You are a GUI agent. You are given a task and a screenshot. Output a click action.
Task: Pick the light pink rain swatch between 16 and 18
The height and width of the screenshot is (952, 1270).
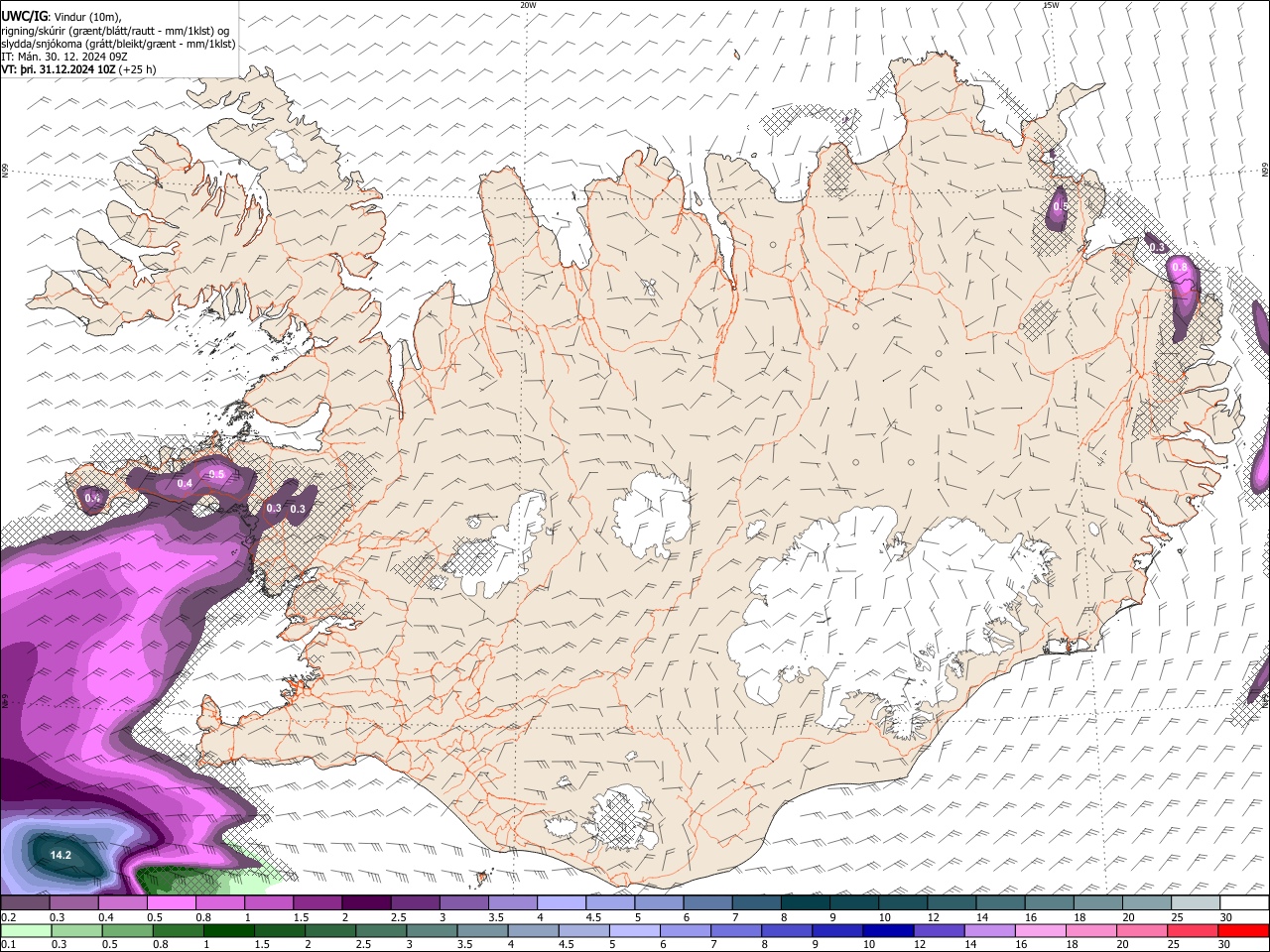point(1041,930)
